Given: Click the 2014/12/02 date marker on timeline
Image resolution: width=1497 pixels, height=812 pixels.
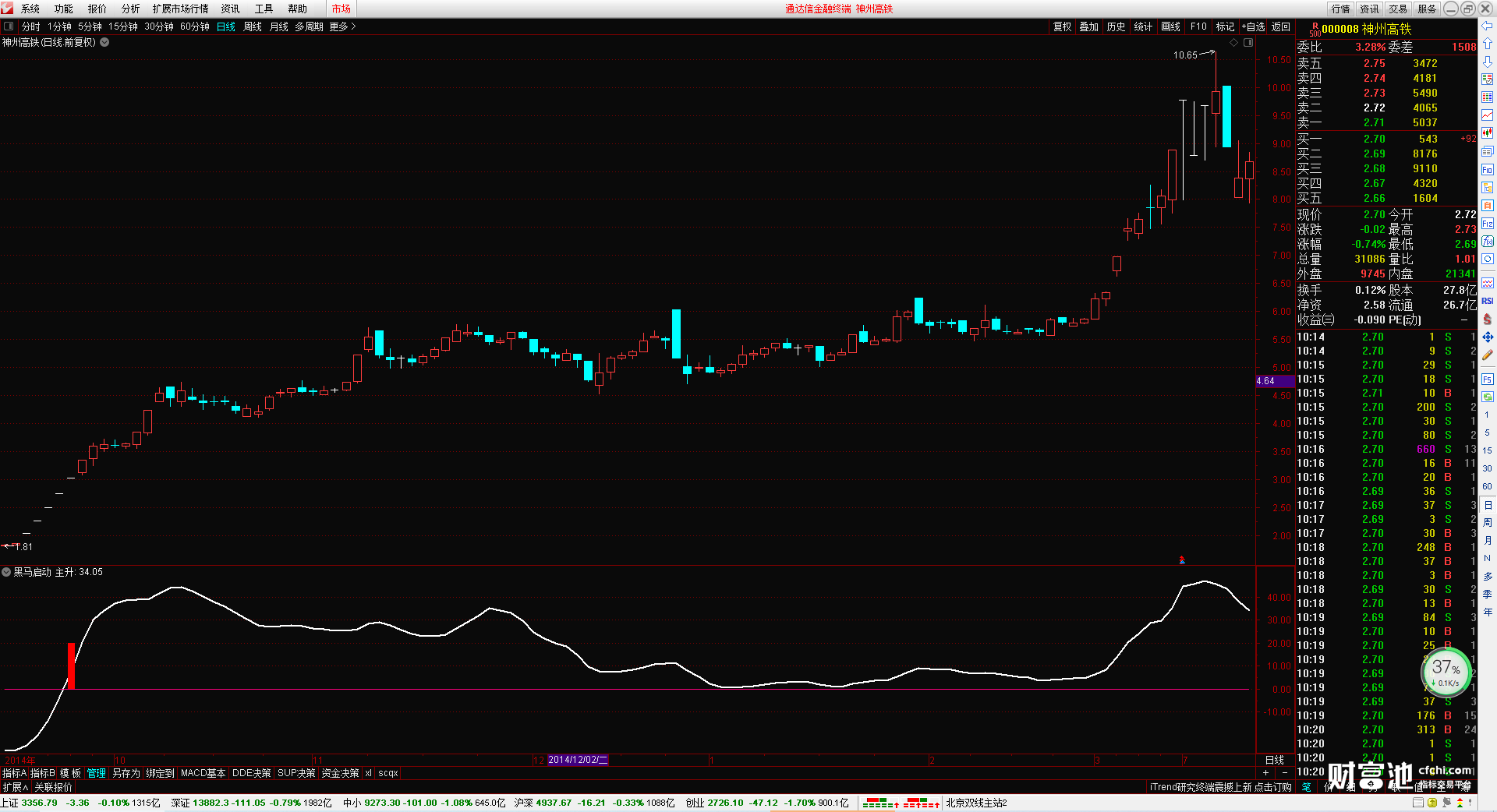Looking at the screenshot, I should click(x=578, y=760).
